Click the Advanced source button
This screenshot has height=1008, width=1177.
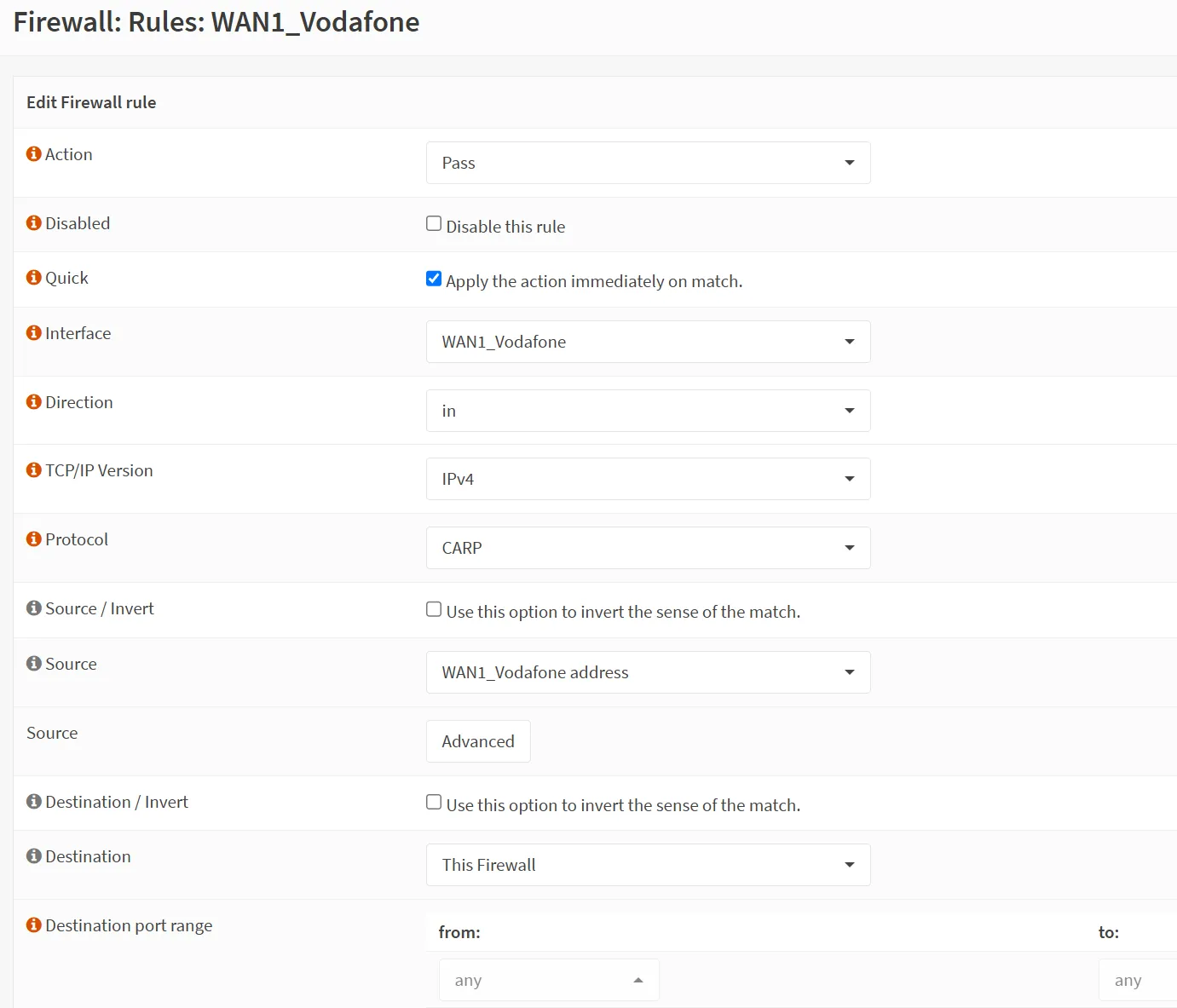(x=478, y=741)
